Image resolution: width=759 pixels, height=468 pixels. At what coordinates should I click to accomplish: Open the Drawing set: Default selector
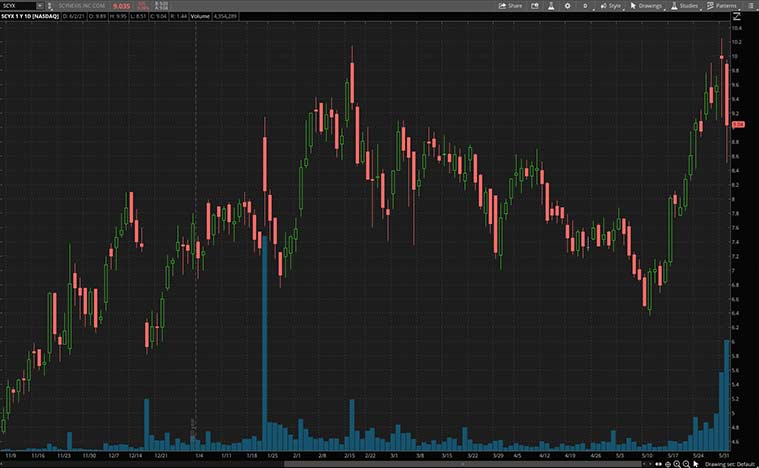click(x=730, y=464)
